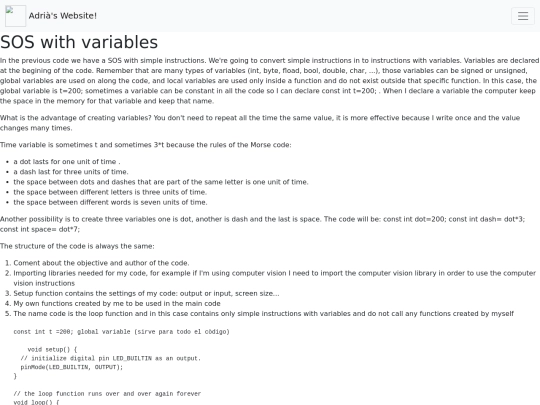Image resolution: width=540 pixels, height=405 pixels.
Task: Click numbered item about the loop function
Action: pos(263,313)
